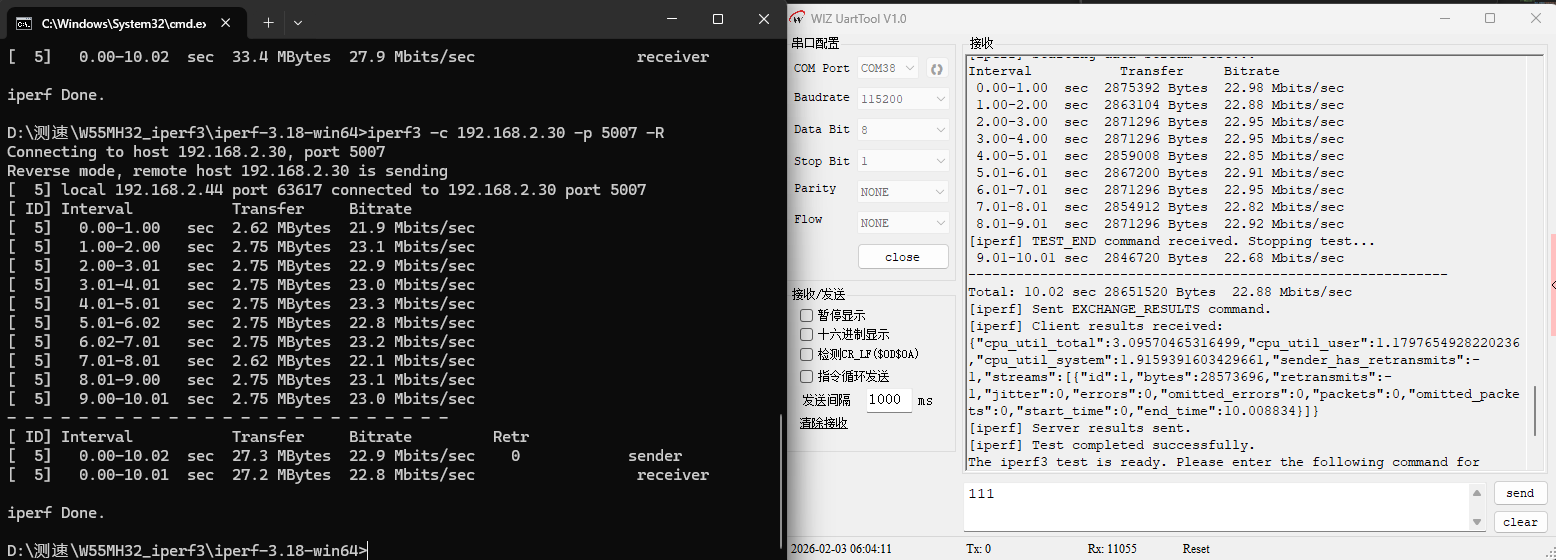Screen dimensions: 1556x560
Task: Open a new terminal tab with plus
Action: coord(268,22)
